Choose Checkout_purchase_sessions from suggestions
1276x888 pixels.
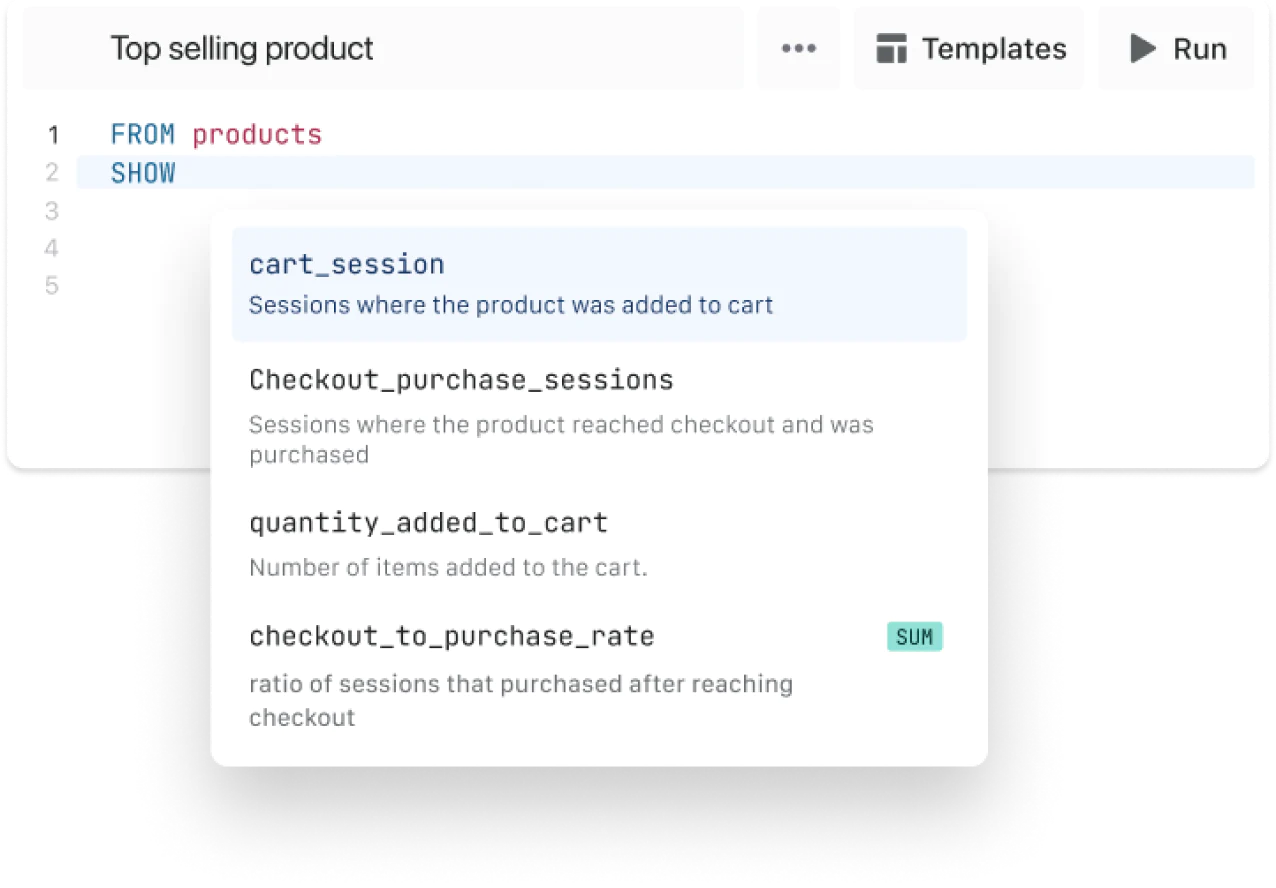point(461,380)
